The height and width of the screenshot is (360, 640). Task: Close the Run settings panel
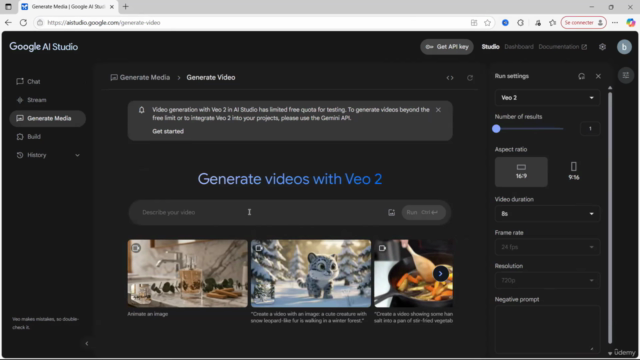[x=598, y=76]
